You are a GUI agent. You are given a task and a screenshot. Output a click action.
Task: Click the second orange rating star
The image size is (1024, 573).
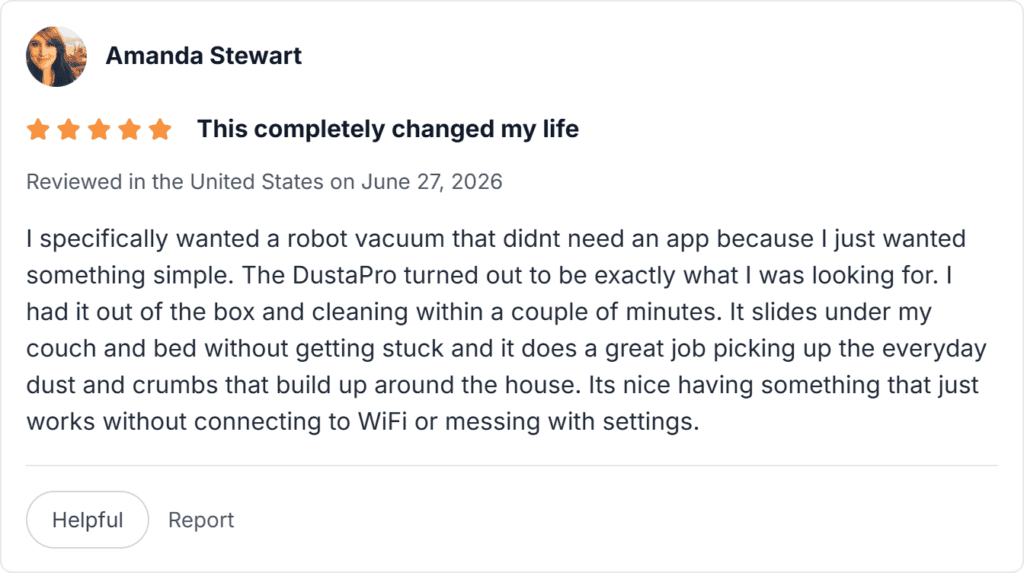click(x=69, y=129)
